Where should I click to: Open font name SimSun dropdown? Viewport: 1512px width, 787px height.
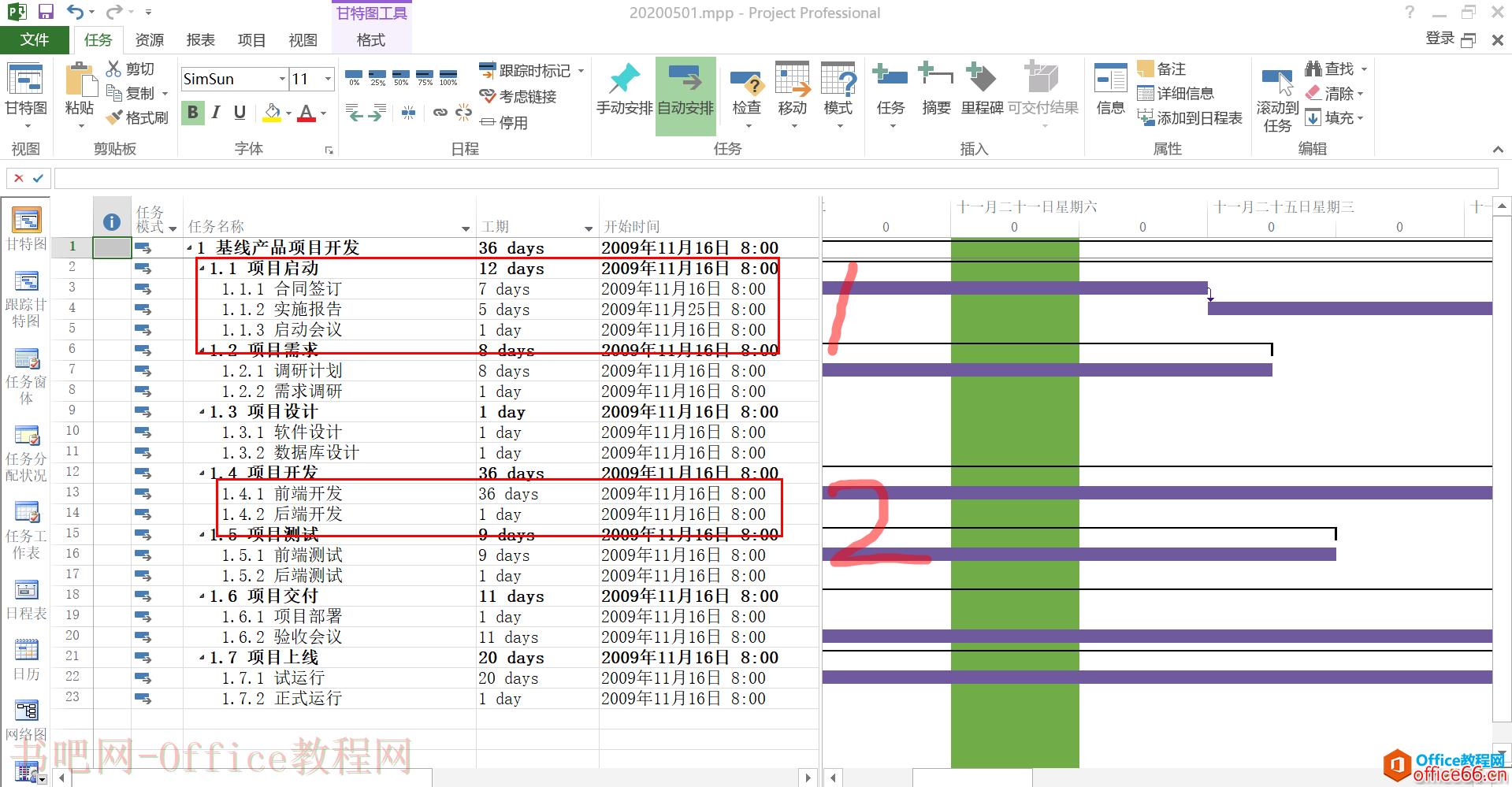pyautogui.click(x=282, y=79)
